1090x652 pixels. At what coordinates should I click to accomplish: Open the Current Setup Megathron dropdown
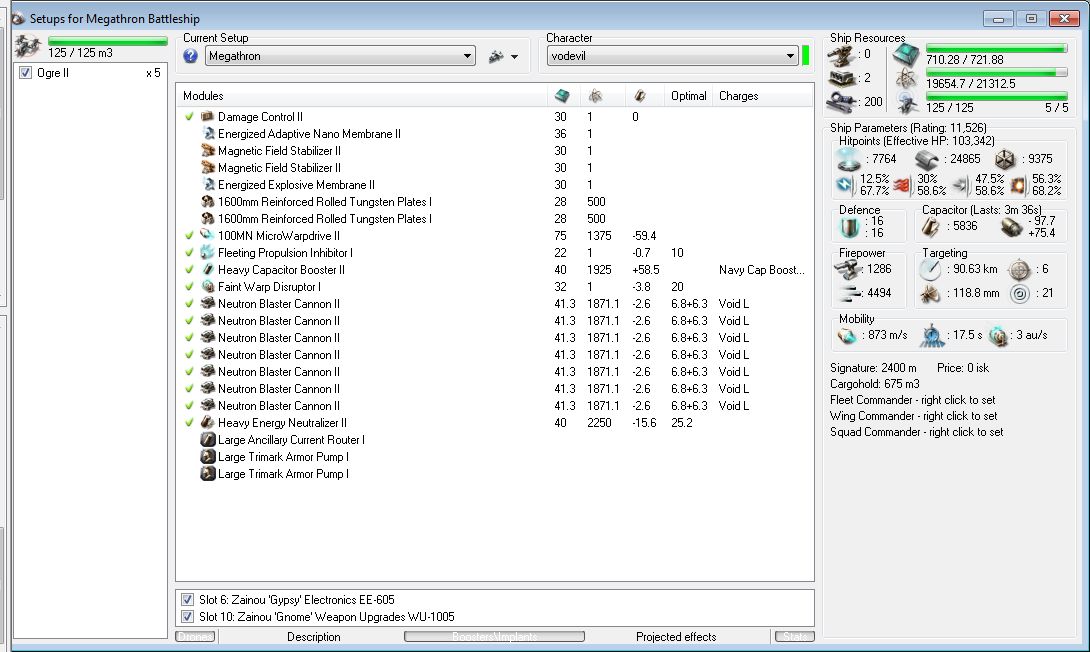341,56
